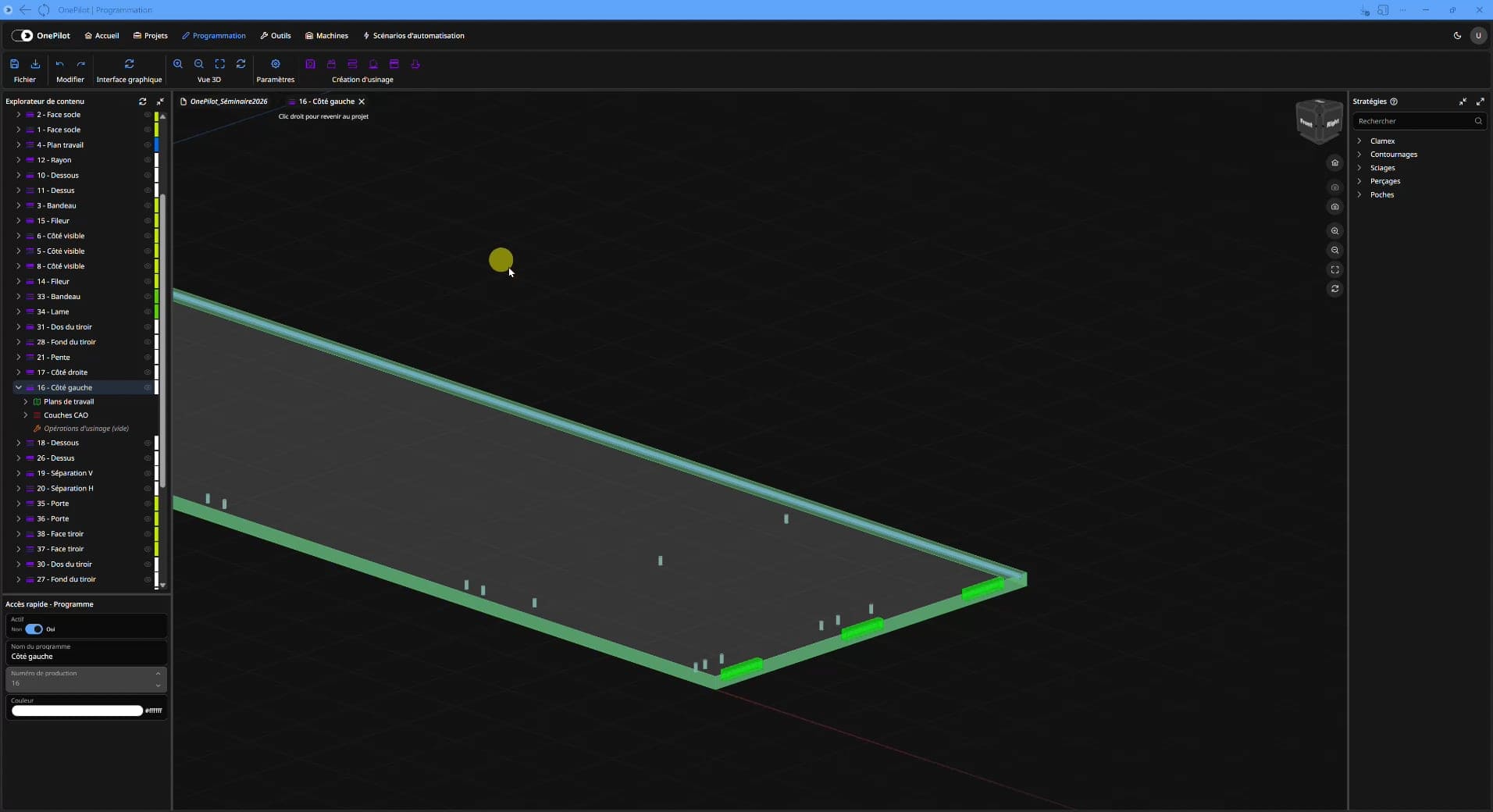Toggle visibility of 35 - Porte
Screen dimensions: 1493x812
(147, 504)
